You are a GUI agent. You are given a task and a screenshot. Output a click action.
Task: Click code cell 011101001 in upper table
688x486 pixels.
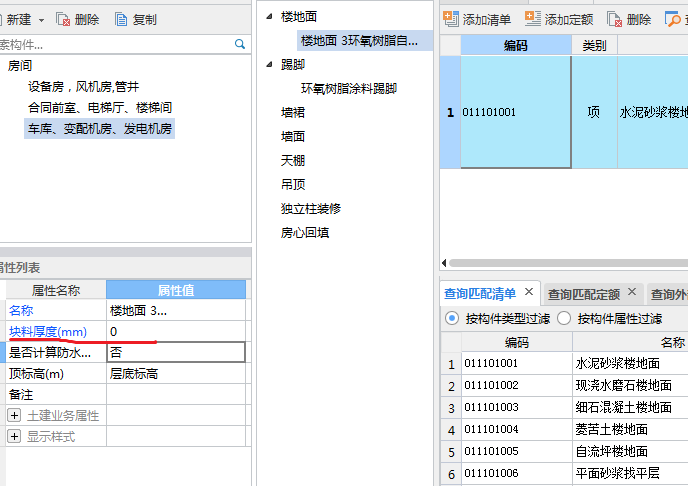[x=516, y=112]
